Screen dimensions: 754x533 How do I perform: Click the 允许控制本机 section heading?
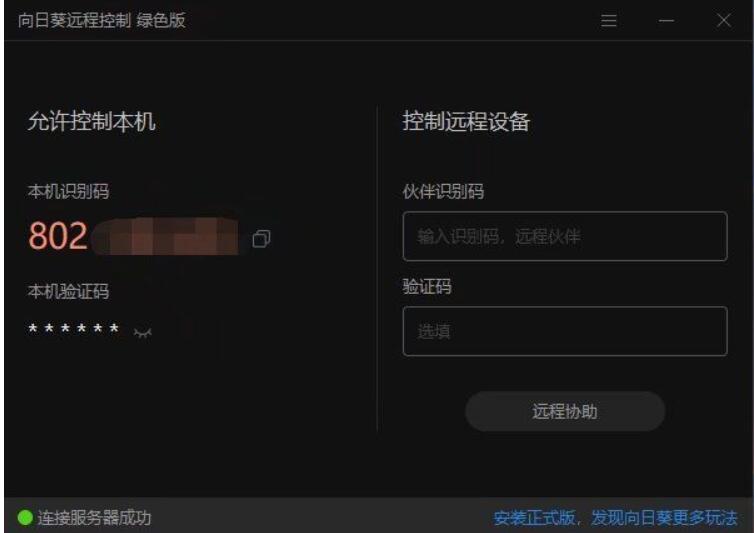pyautogui.click(x=91, y=121)
